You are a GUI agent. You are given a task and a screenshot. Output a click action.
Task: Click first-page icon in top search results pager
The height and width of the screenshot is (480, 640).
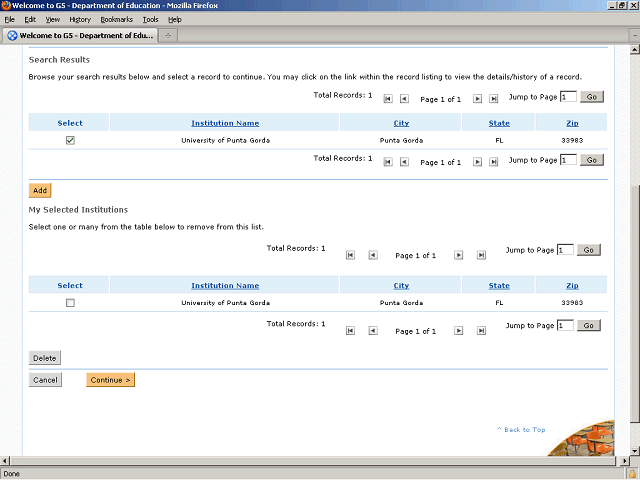[387, 98]
